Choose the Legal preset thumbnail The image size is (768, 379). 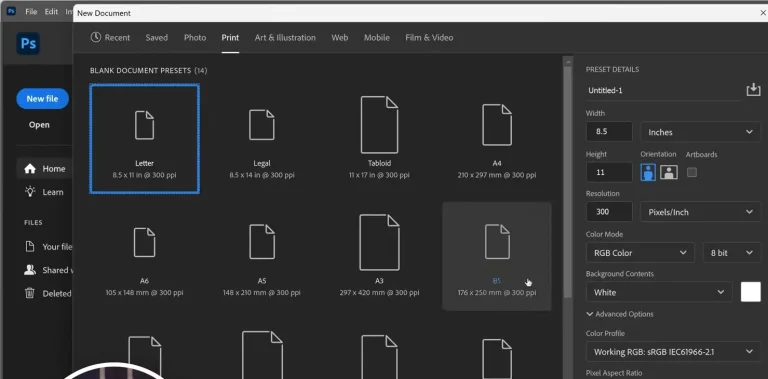tap(262, 139)
